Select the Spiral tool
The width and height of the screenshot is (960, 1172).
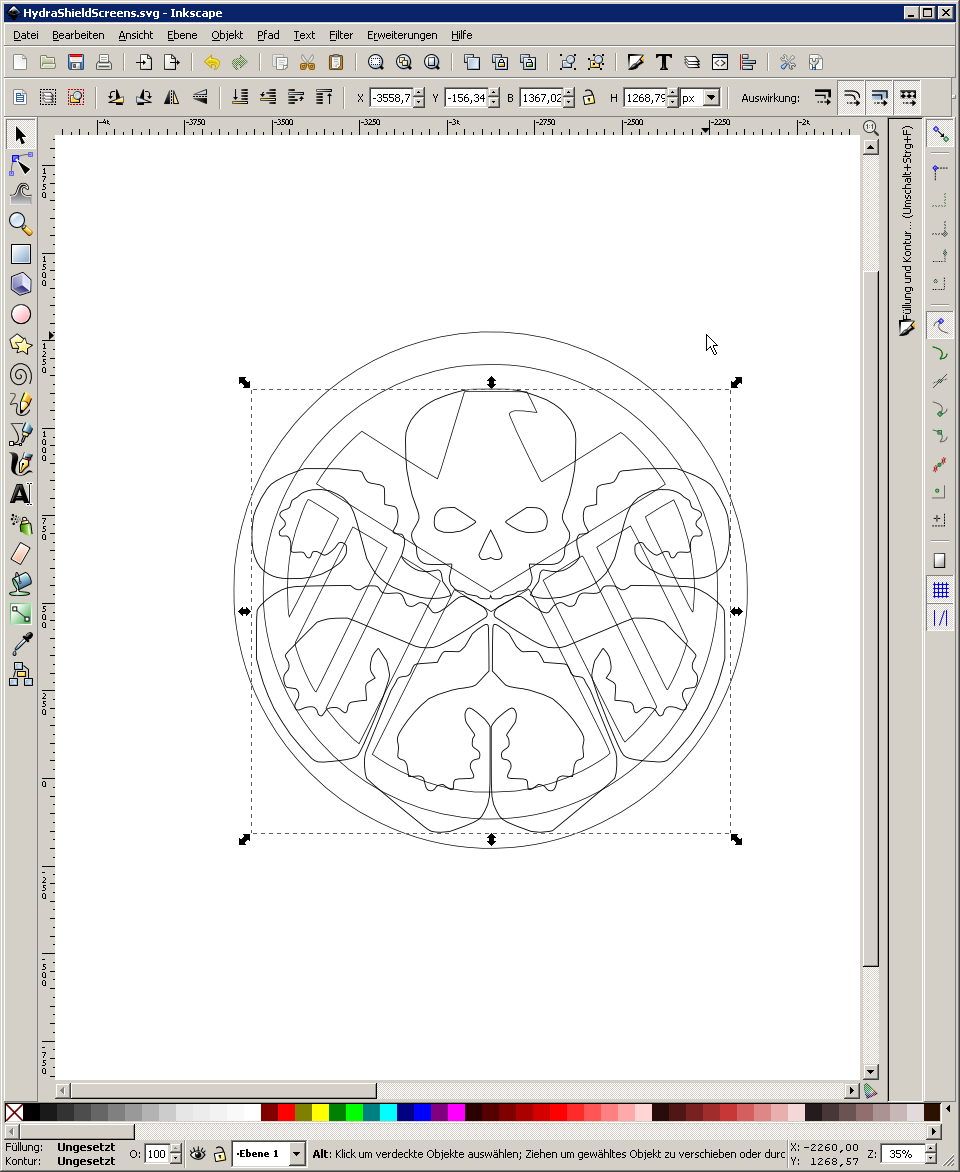tap(20, 374)
